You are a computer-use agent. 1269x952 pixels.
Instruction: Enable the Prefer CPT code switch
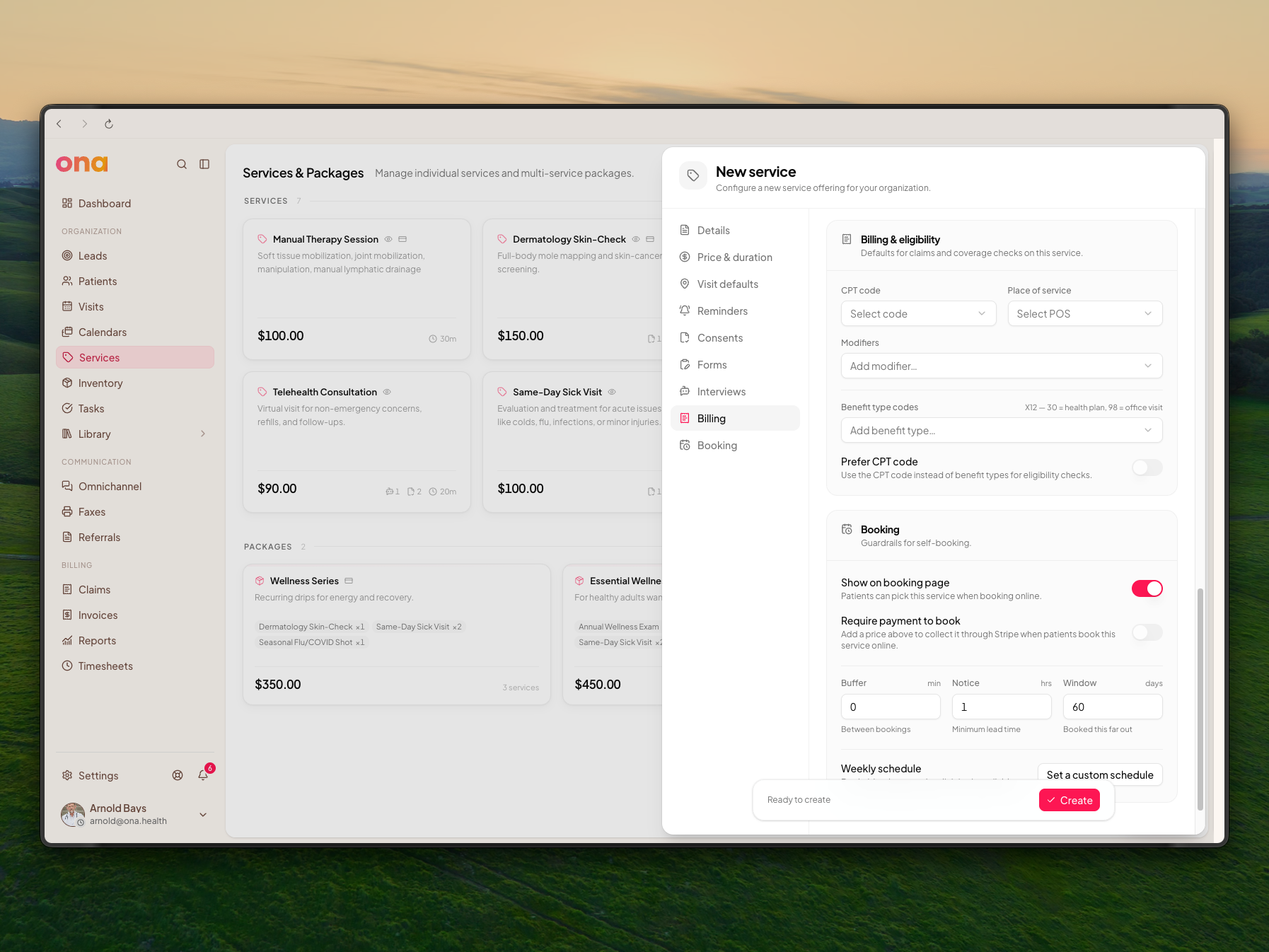tap(1147, 468)
